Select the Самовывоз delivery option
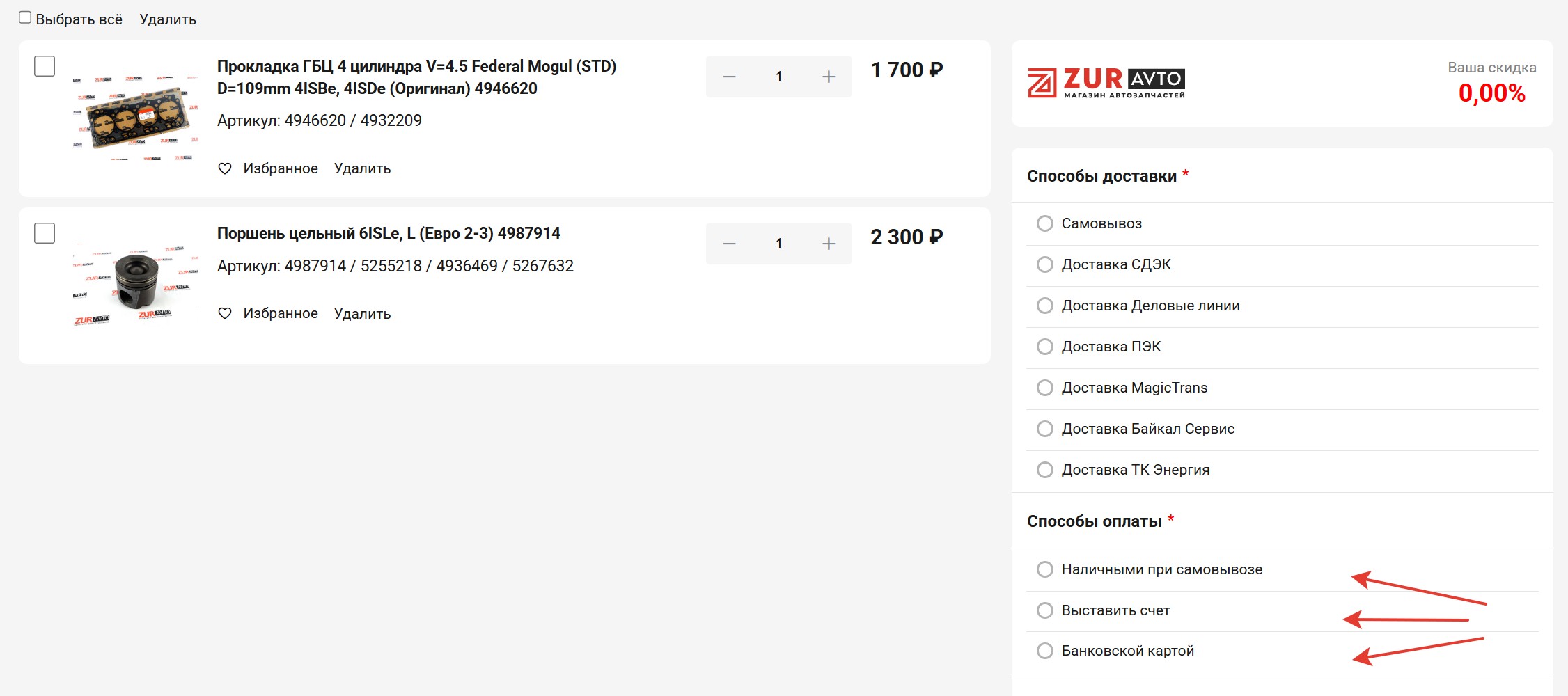The height and width of the screenshot is (696, 1568). [x=1045, y=223]
